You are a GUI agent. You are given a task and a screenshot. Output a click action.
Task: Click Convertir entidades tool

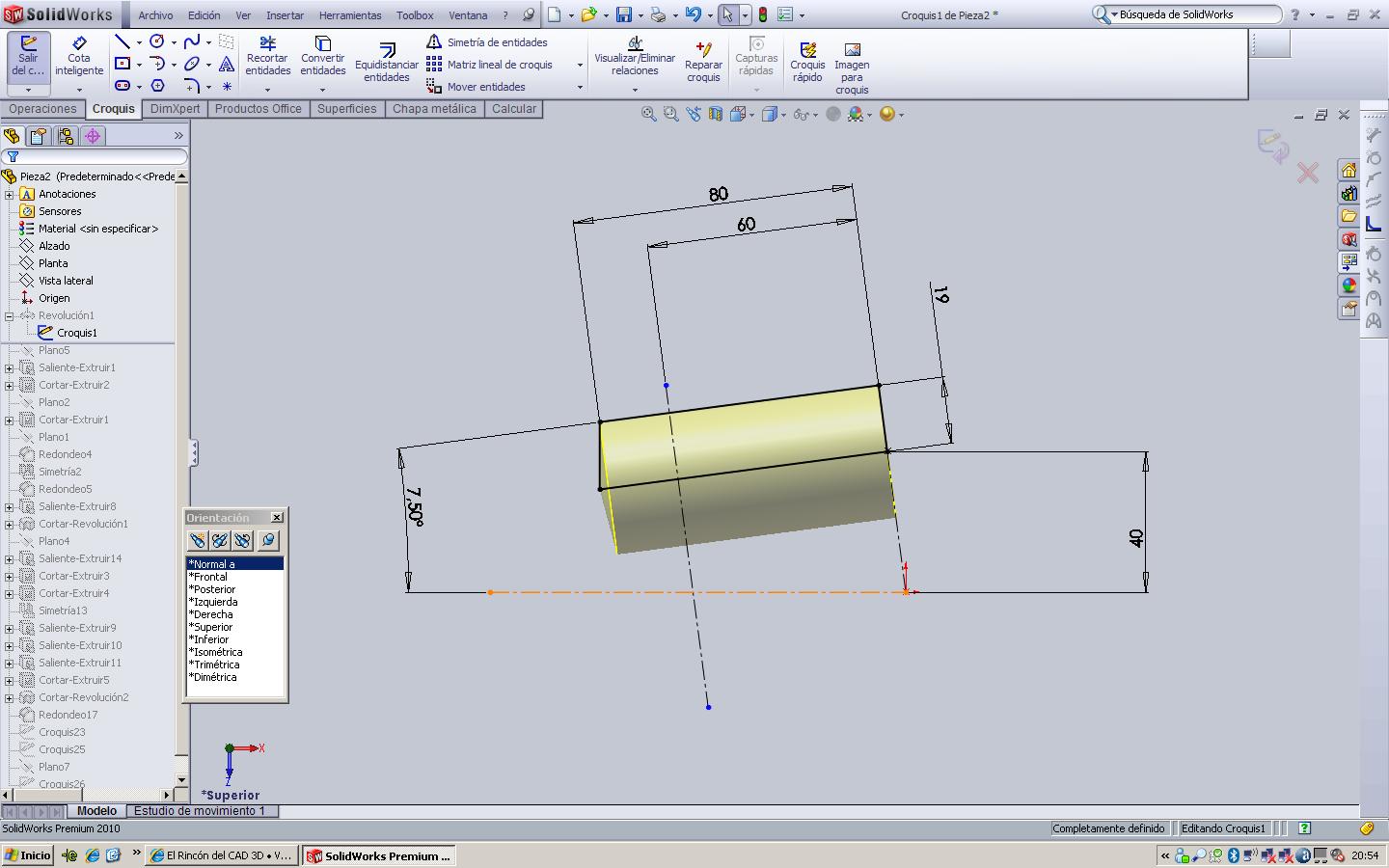click(x=323, y=56)
